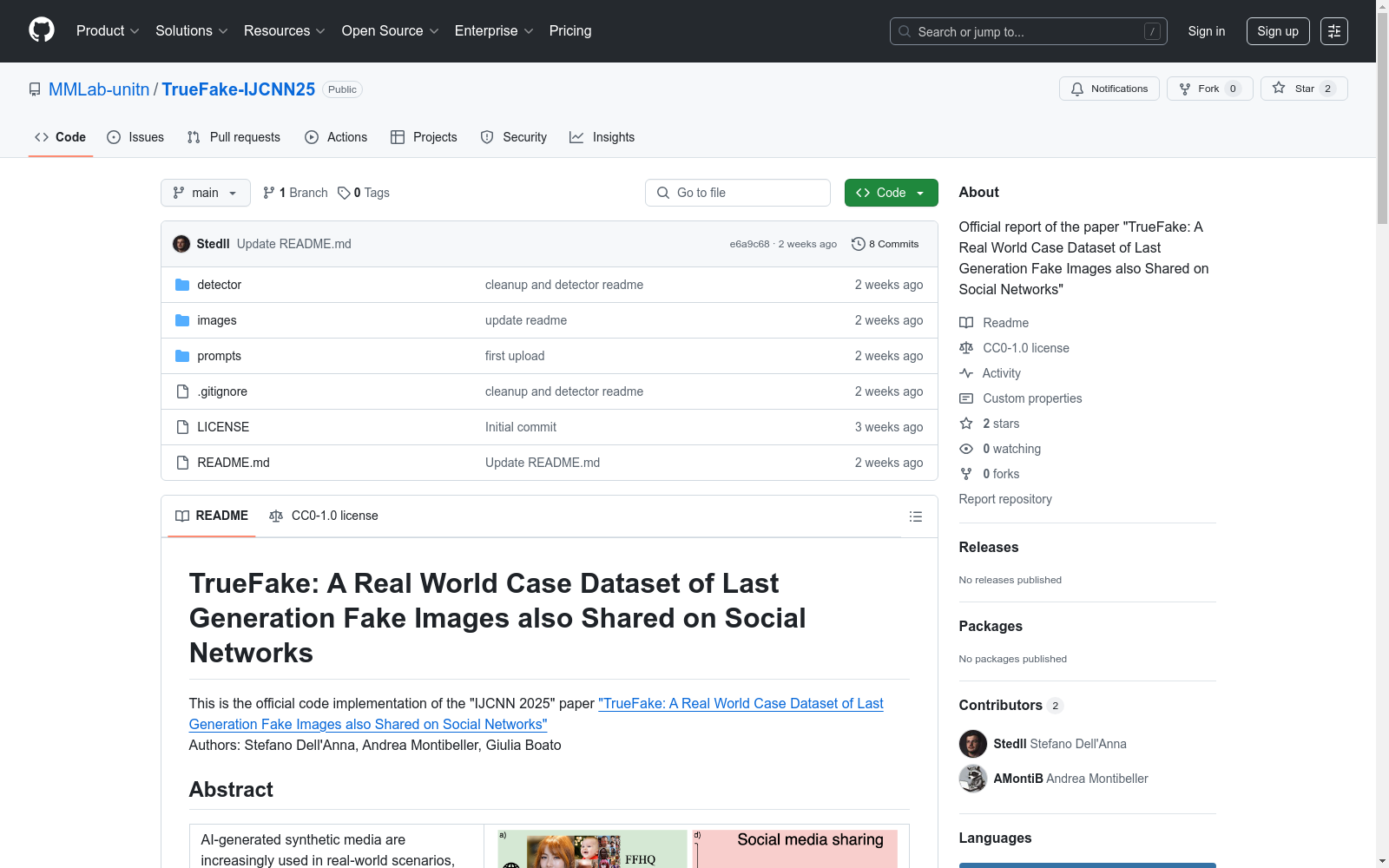Screen dimensions: 1389x868
Task: Click the bell icon in Notifications
Action: pyautogui.click(x=1077, y=89)
